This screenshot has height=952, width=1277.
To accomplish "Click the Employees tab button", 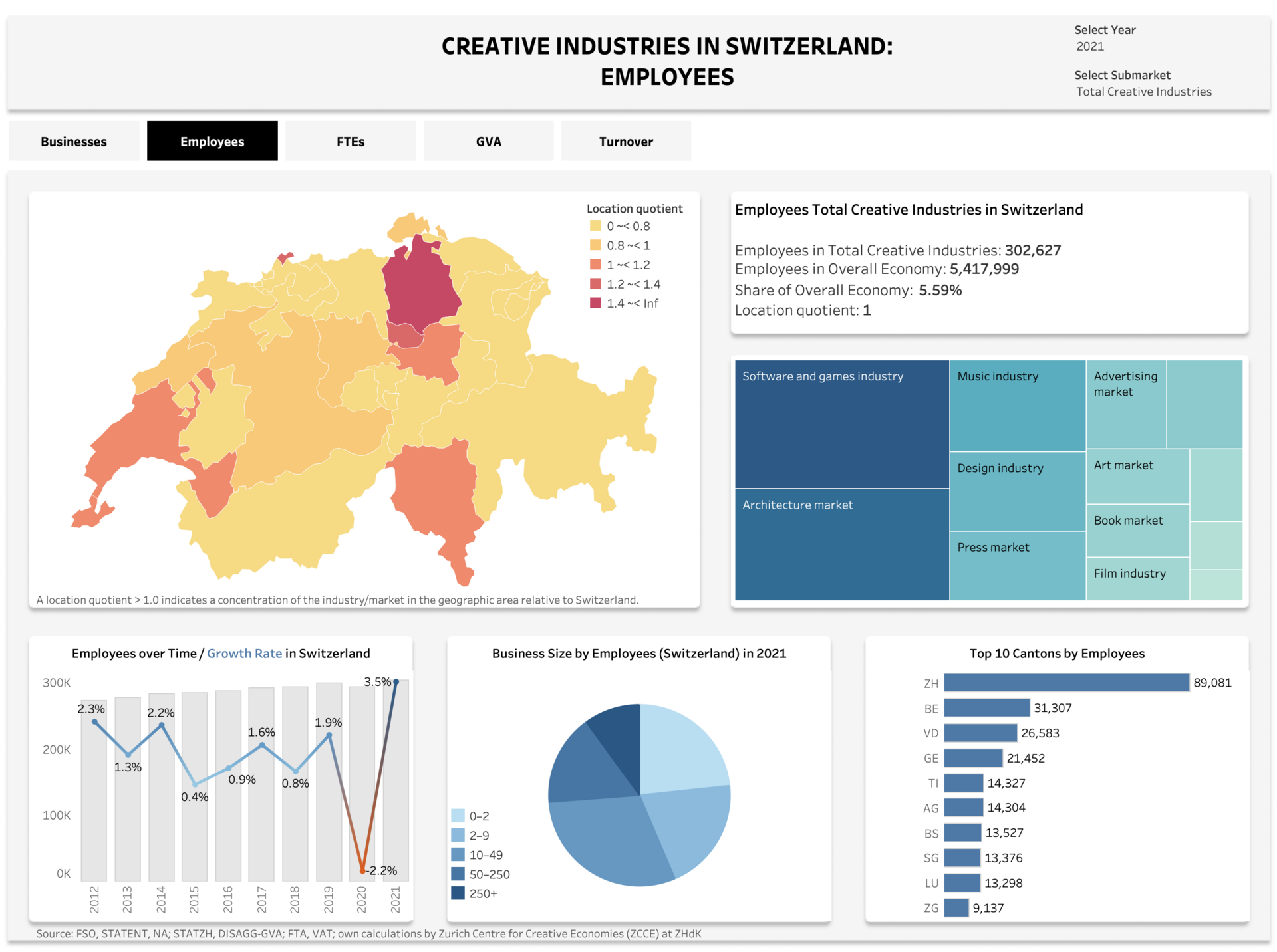I will (212, 141).
